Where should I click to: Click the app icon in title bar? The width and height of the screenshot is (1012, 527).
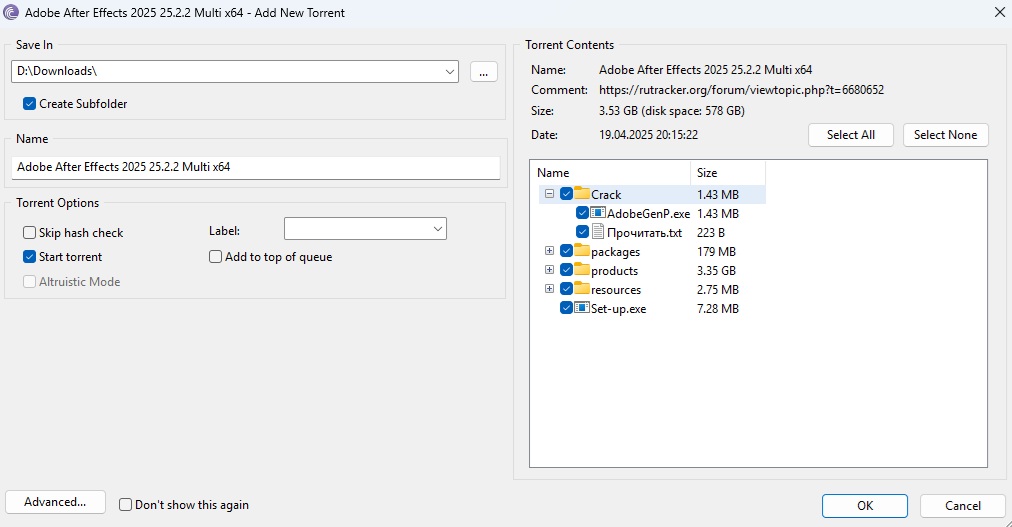click(x=11, y=12)
